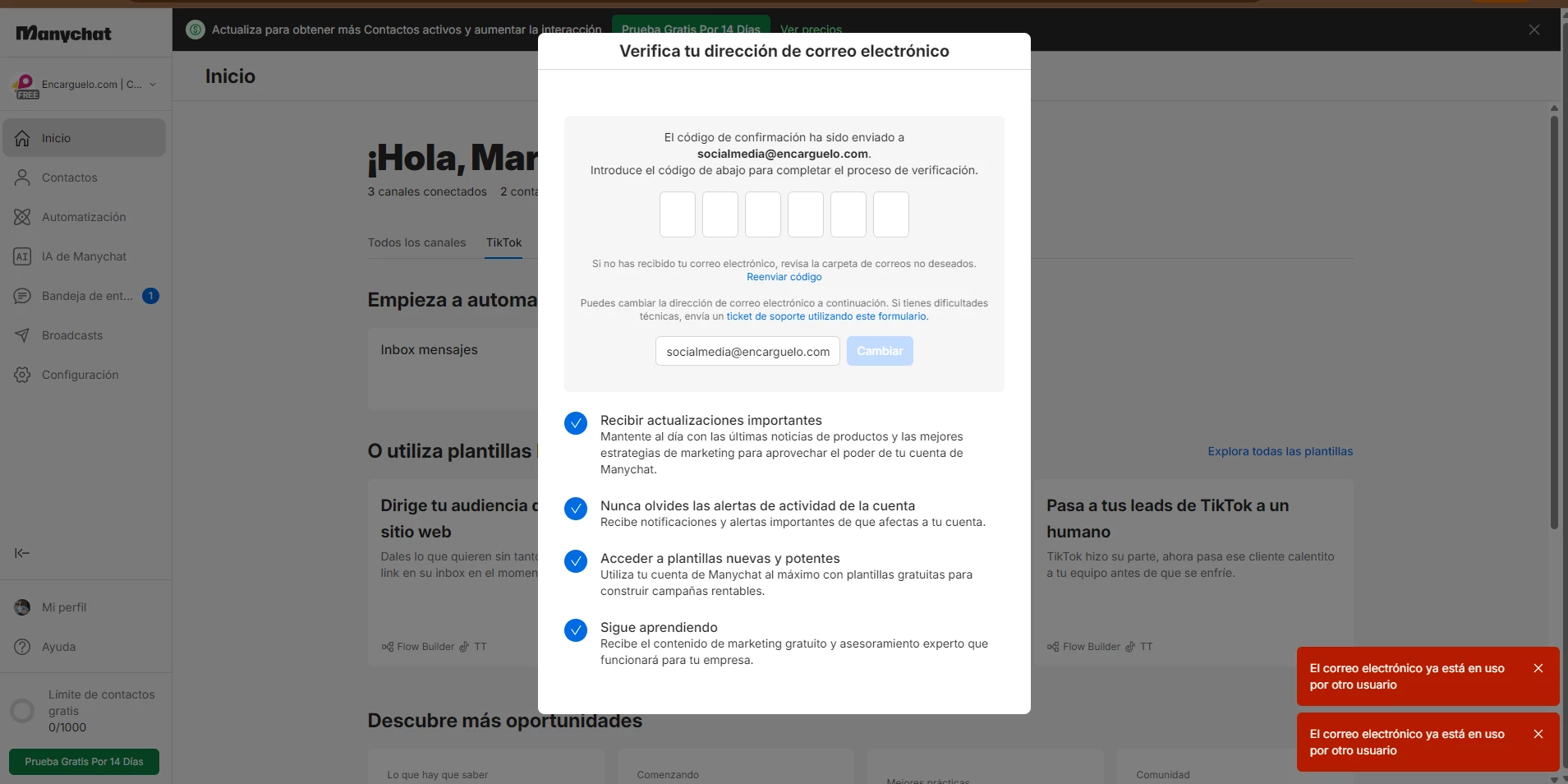Click the Mi perfil avatar

tap(22, 607)
